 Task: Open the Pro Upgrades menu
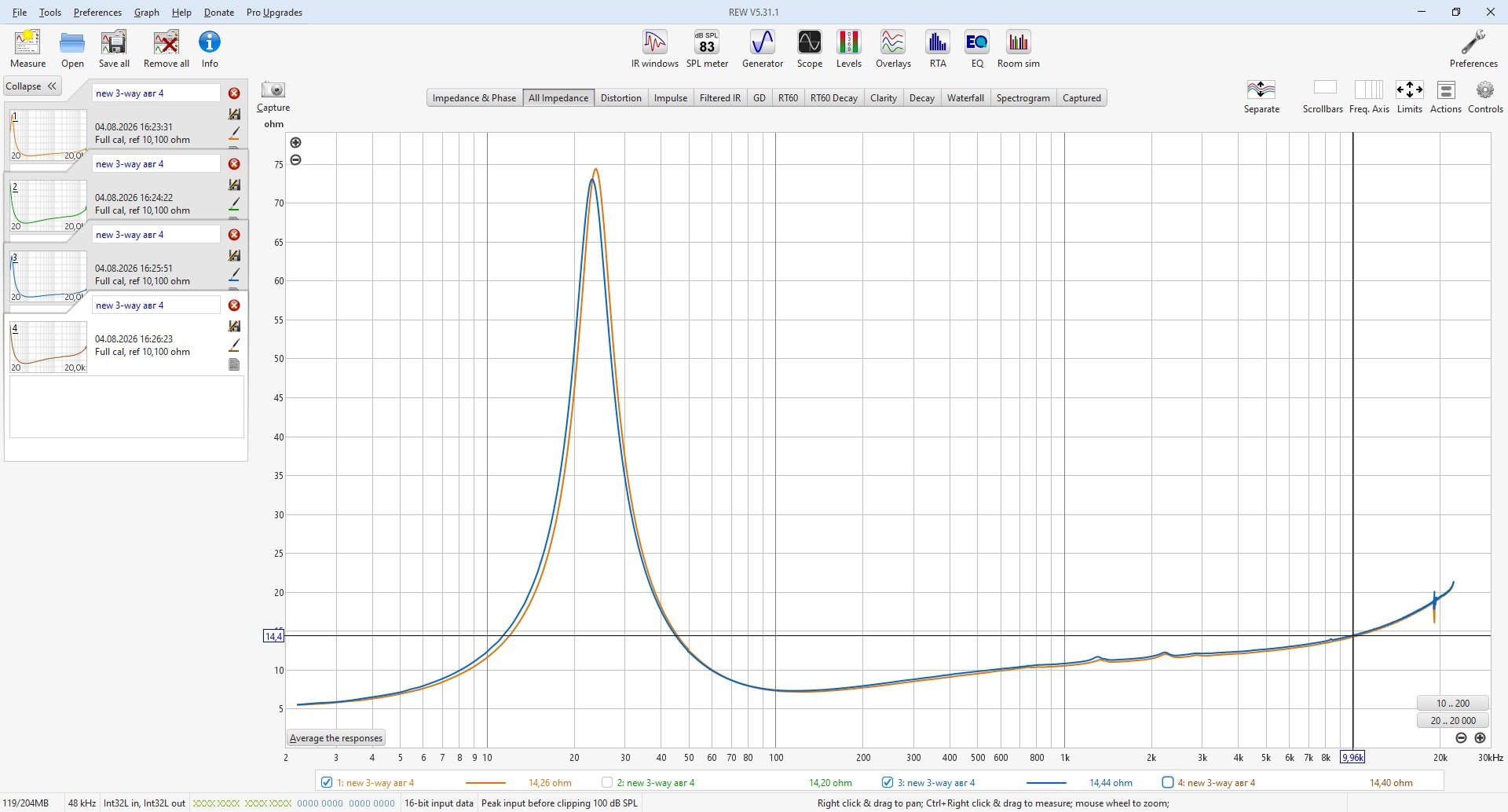pyautogui.click(x=274, y=13)
